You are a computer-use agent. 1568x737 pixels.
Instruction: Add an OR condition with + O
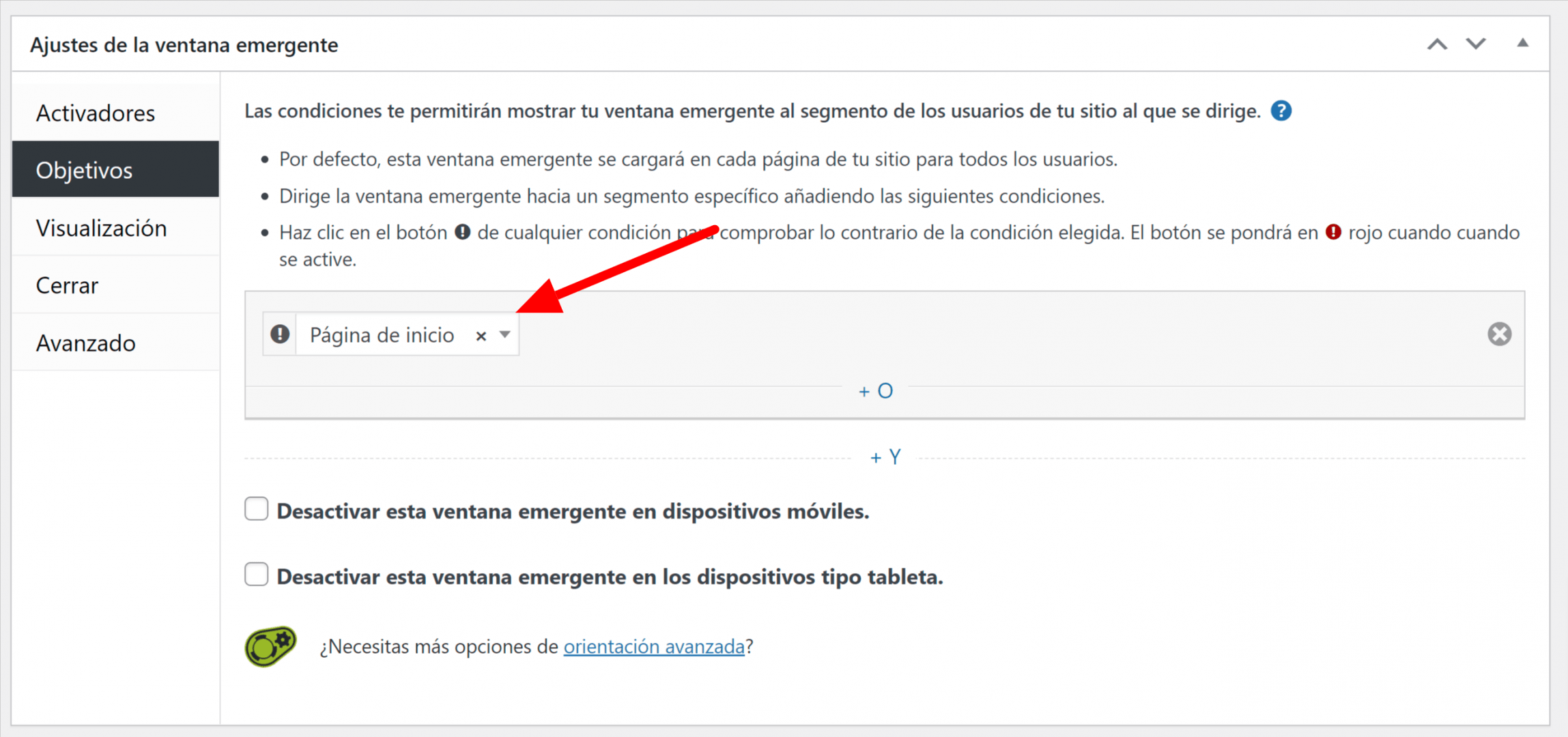876,391
